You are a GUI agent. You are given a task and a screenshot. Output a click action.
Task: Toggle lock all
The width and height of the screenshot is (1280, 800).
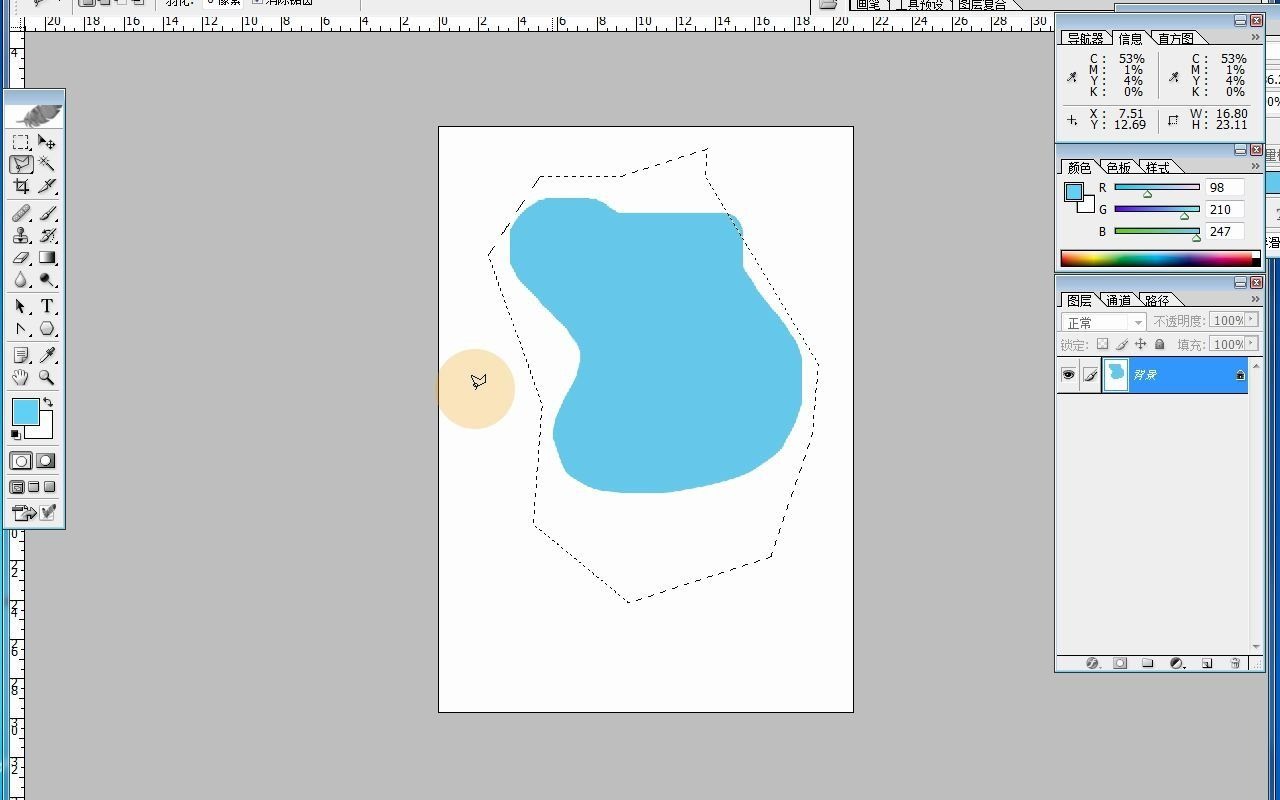pos(1160,344)
